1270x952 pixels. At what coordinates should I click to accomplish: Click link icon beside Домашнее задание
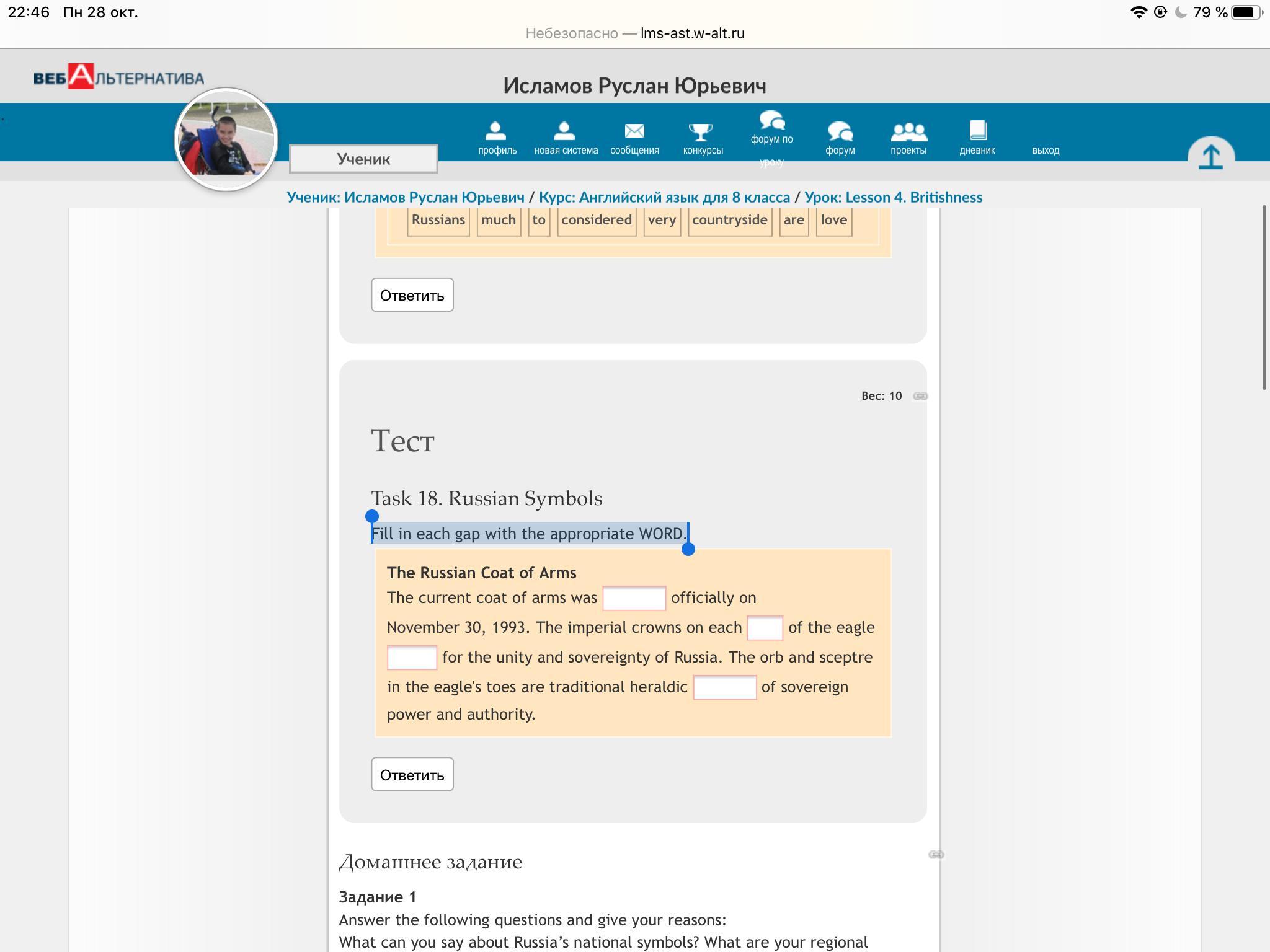[936, 855]
